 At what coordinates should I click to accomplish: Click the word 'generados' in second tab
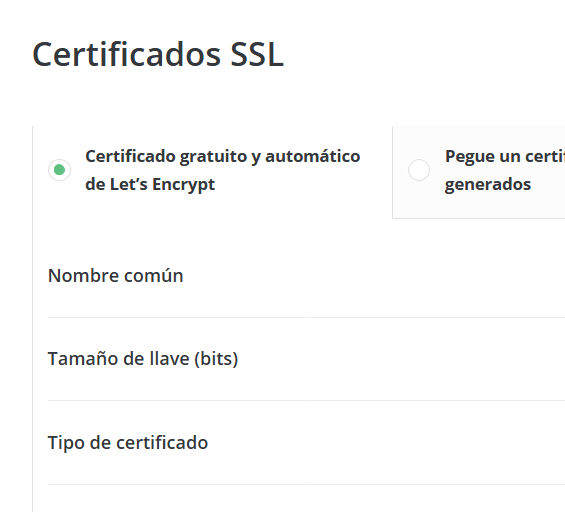[x=488, y=184]
